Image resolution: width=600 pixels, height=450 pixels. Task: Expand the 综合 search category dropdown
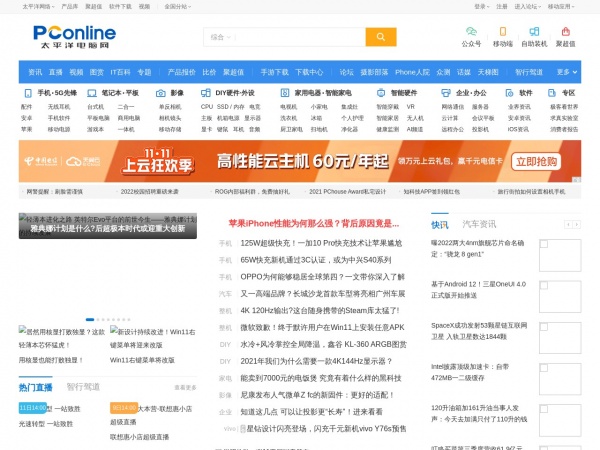(x=221, y=37)
